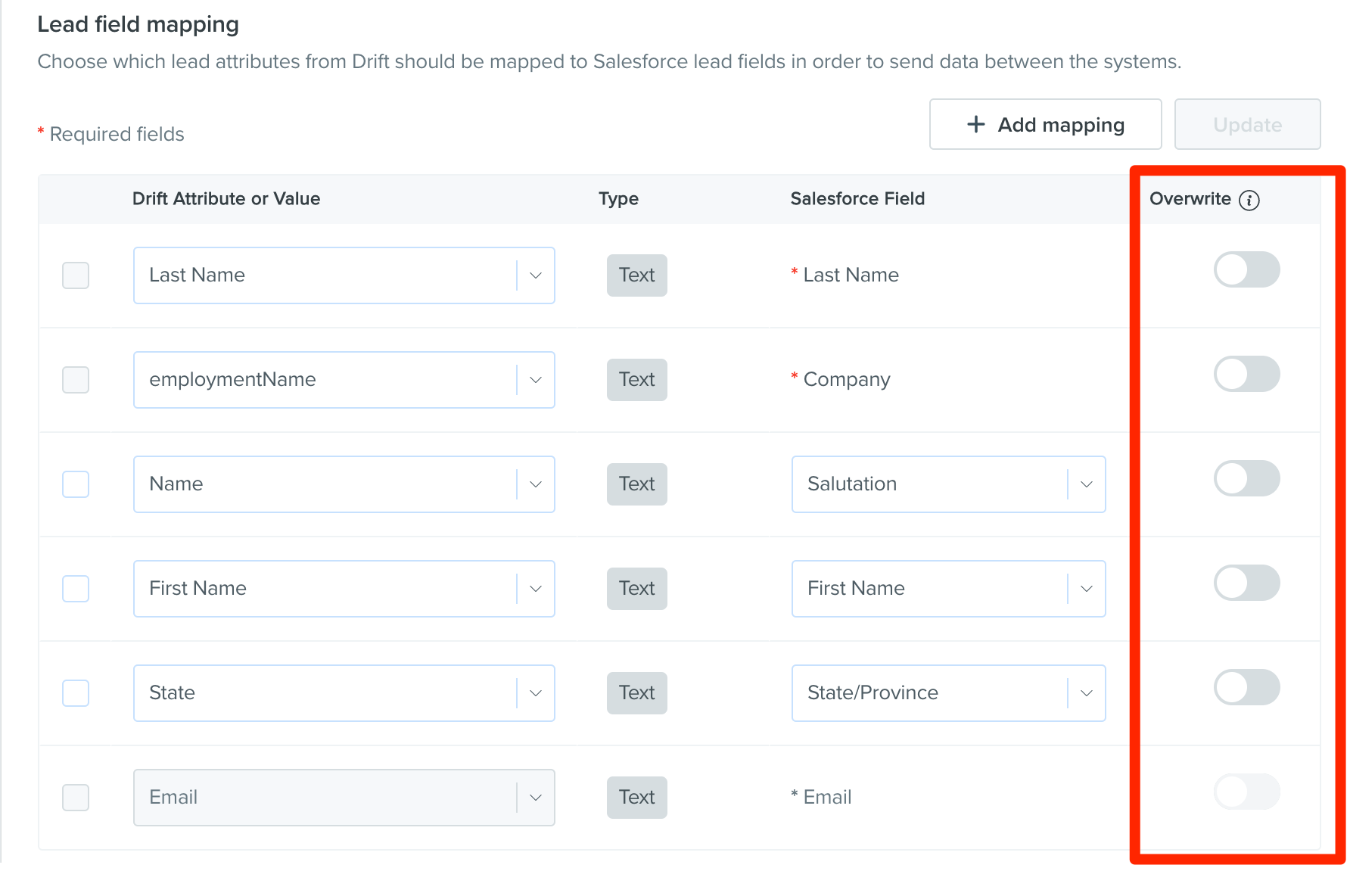This screenshot has width=1350, height=896.
Task: Open the Name Drift attribute dropdown
Action: click(x=344, y=484)
